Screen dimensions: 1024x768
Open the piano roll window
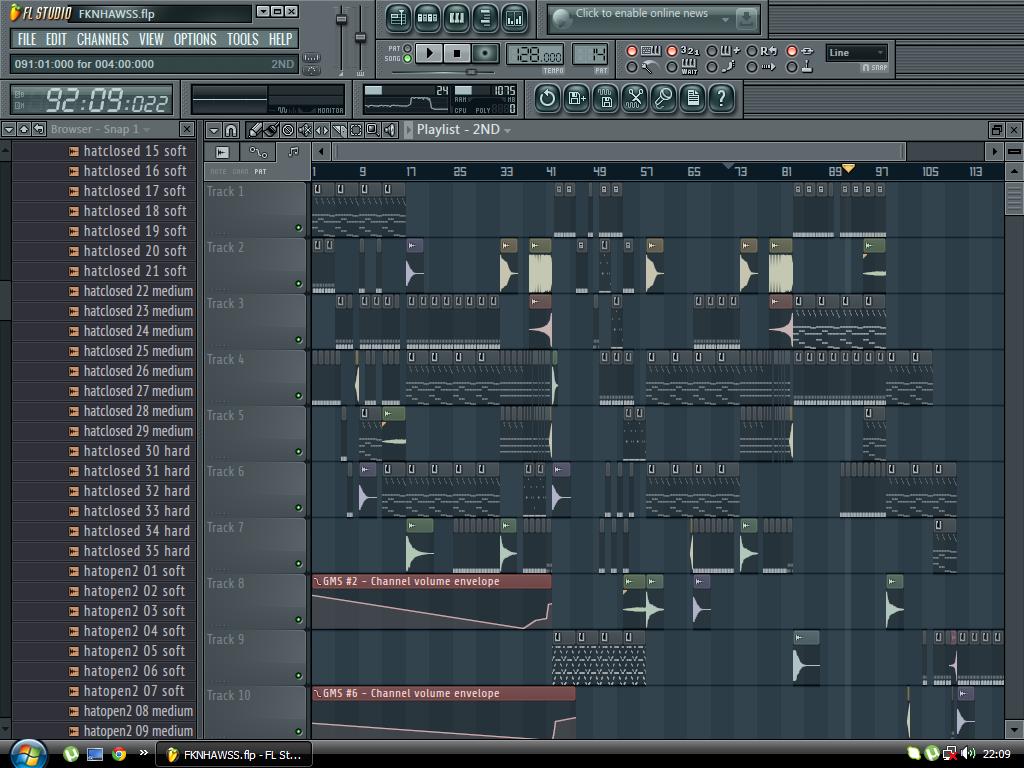456,18
